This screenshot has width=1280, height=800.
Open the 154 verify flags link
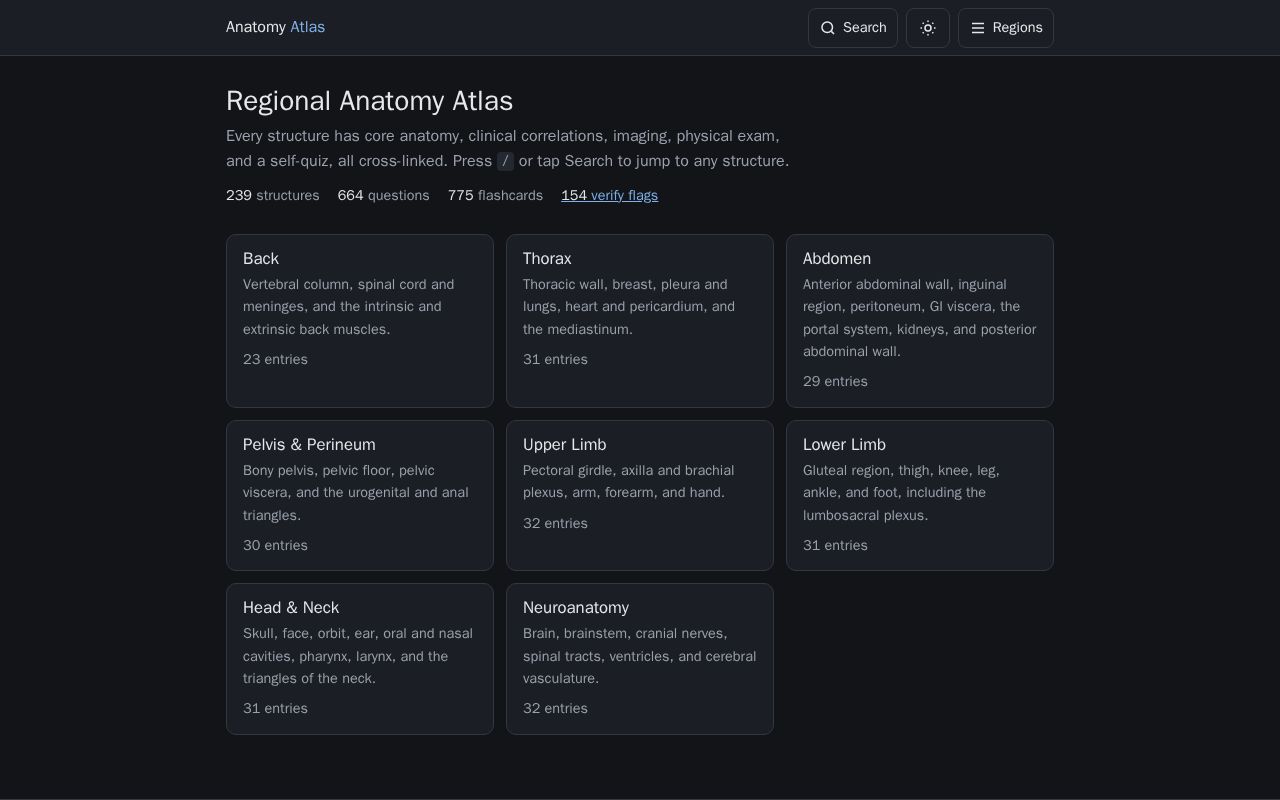point(609,195)
